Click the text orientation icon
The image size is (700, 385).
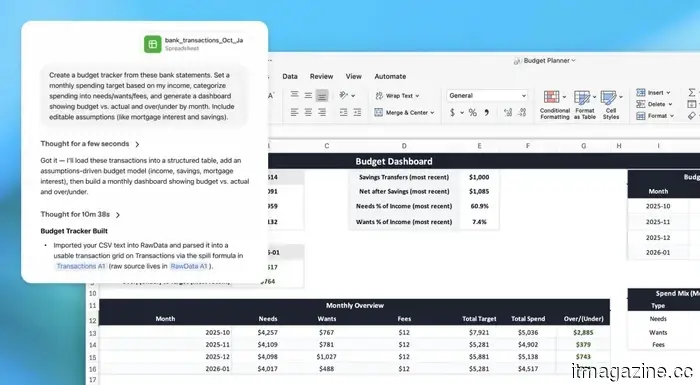[343, 95]
